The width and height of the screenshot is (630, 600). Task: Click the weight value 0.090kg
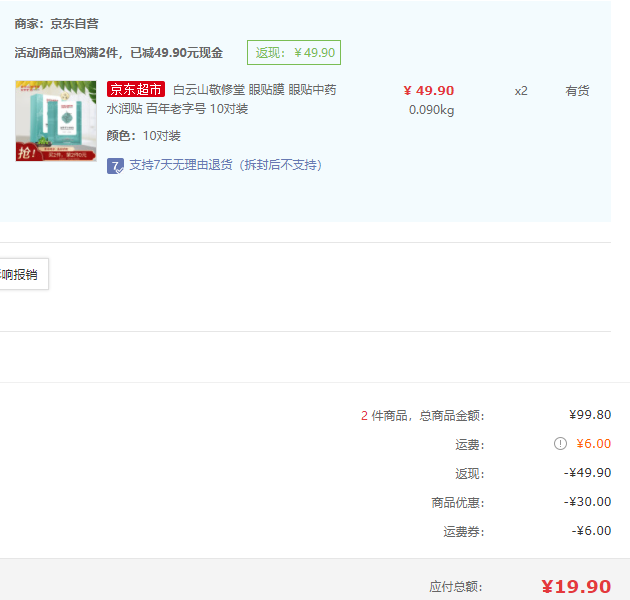click(x=432, y=110)
